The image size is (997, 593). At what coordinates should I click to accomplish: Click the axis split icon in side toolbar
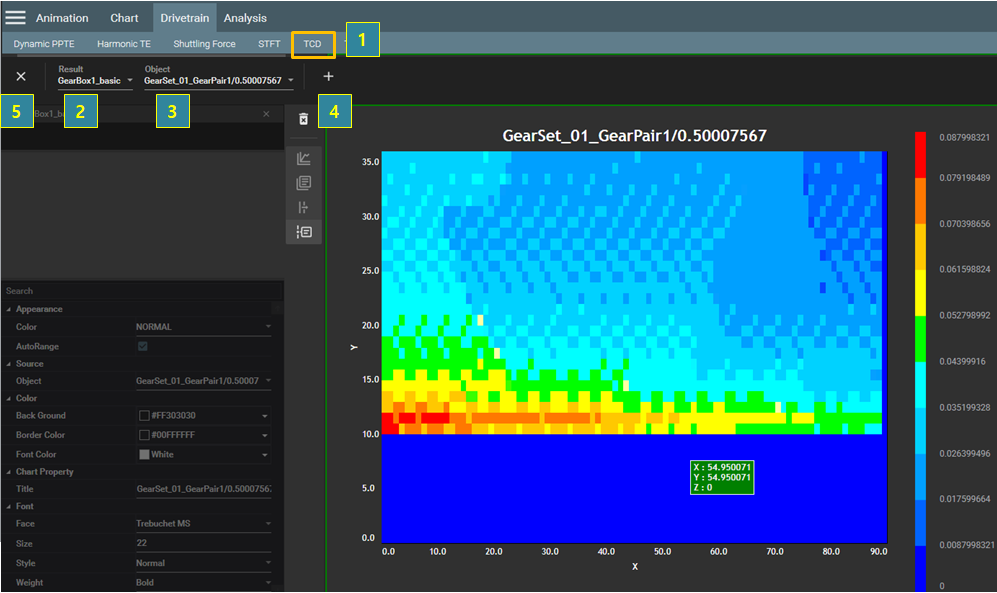(x=304, y=207)
